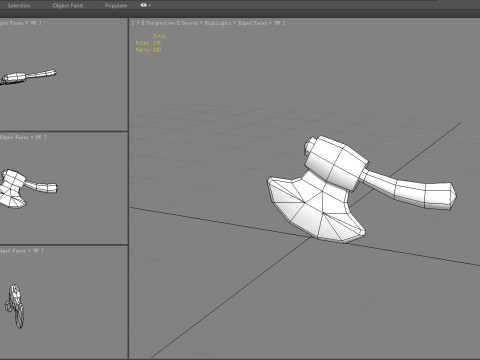Click the Edged Faces label in top-left viewport
This screenshot has width=480, height=360.
click(12, 23)
